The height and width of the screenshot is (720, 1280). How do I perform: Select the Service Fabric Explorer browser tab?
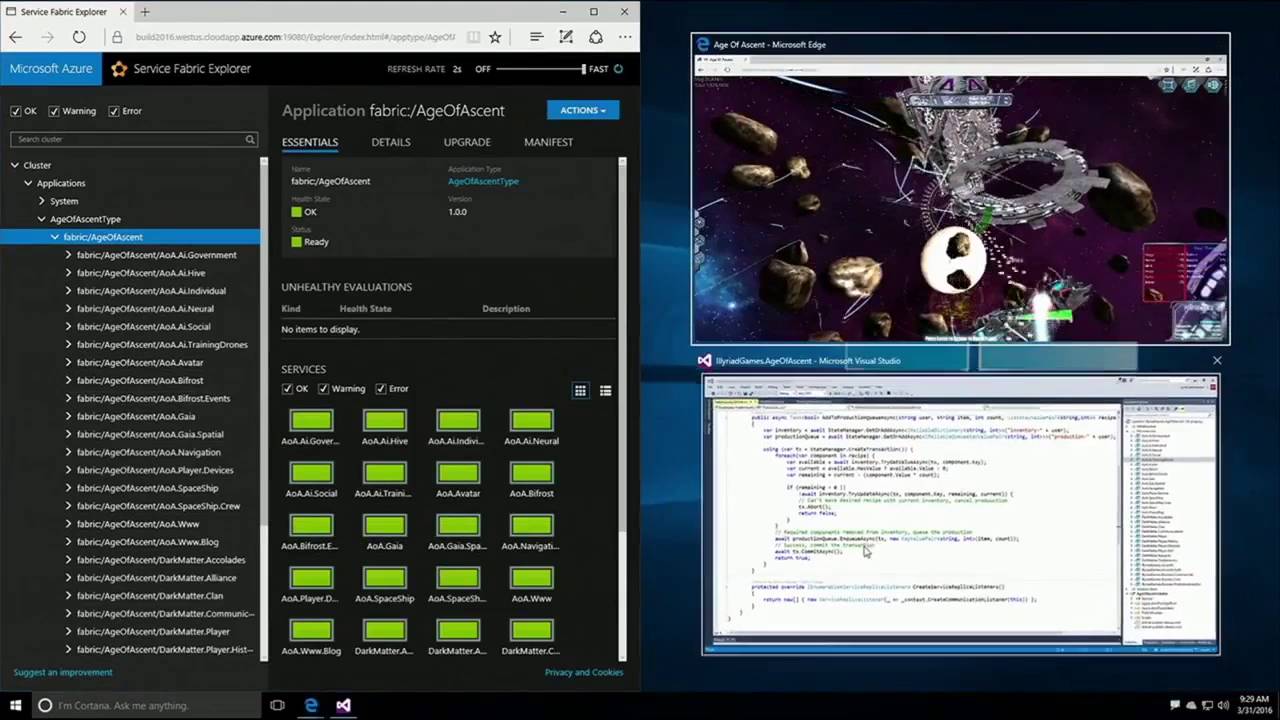tap(66, 12)
